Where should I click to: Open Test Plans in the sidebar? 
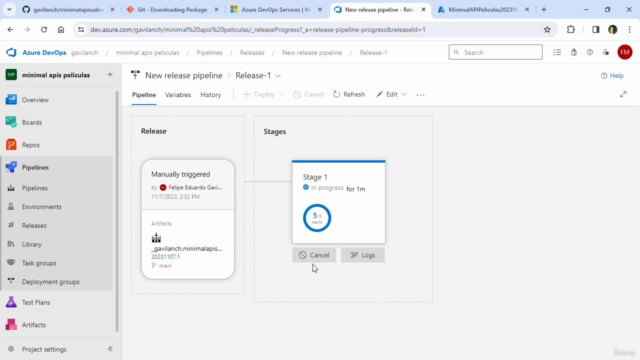(x=36, y=302)
